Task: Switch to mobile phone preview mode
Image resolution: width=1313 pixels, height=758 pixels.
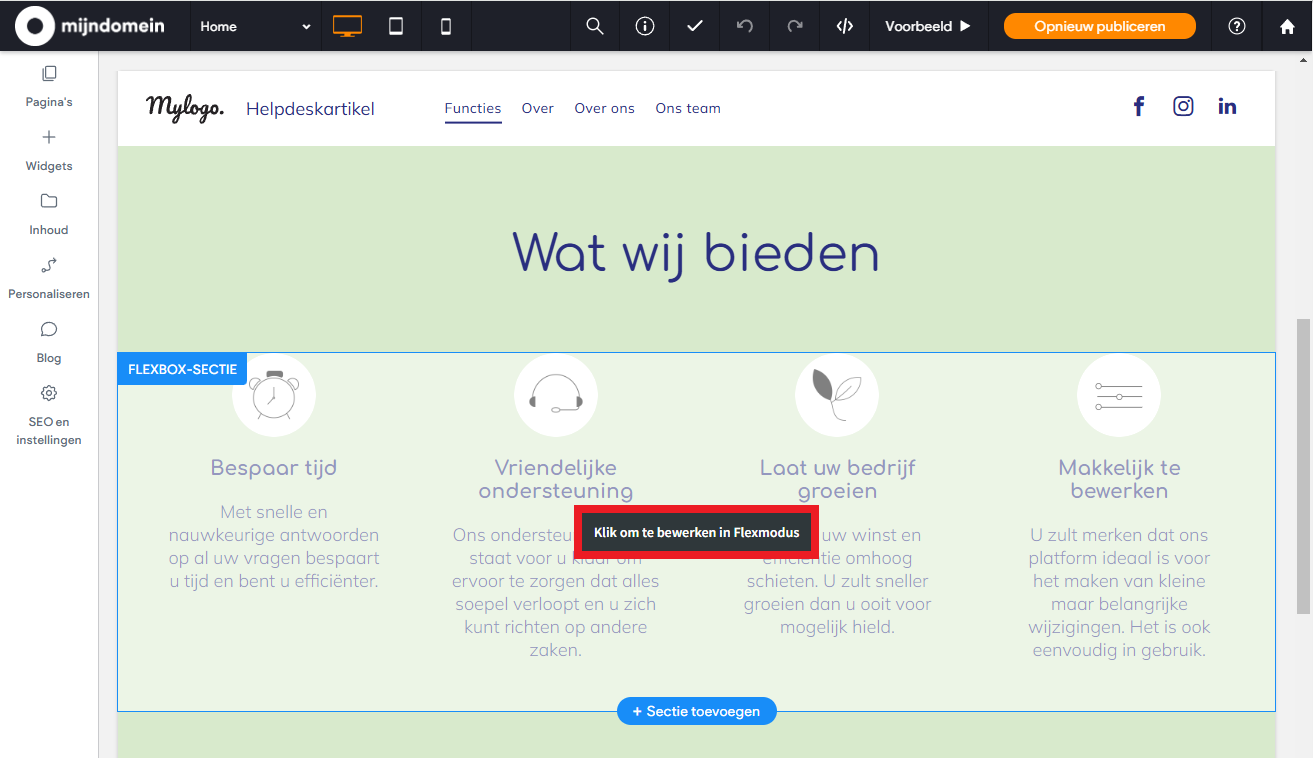Action: 446,26
